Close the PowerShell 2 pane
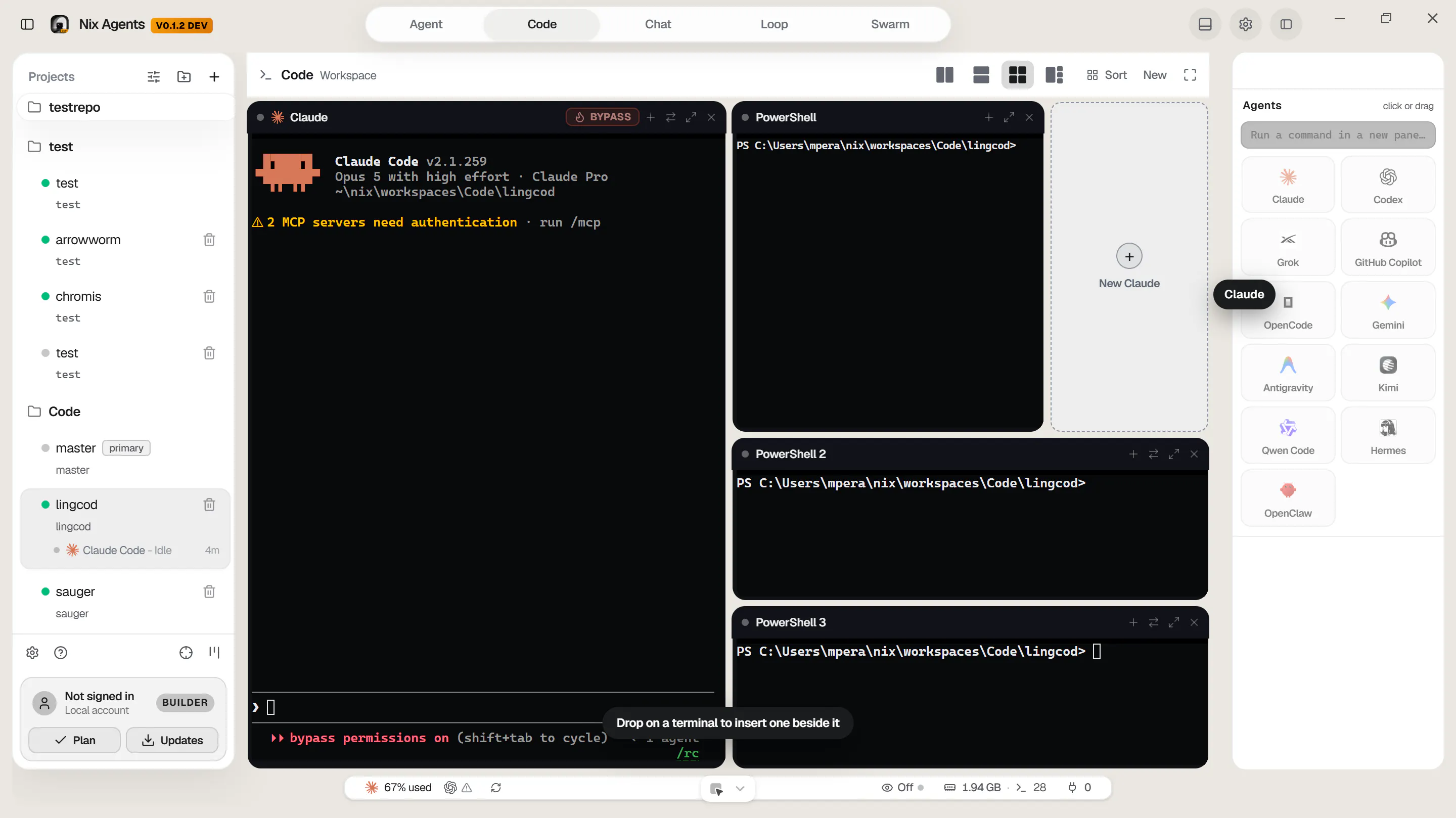Screen dimensions: 1456x818 pyautogui.click(x=1194, y=454)
